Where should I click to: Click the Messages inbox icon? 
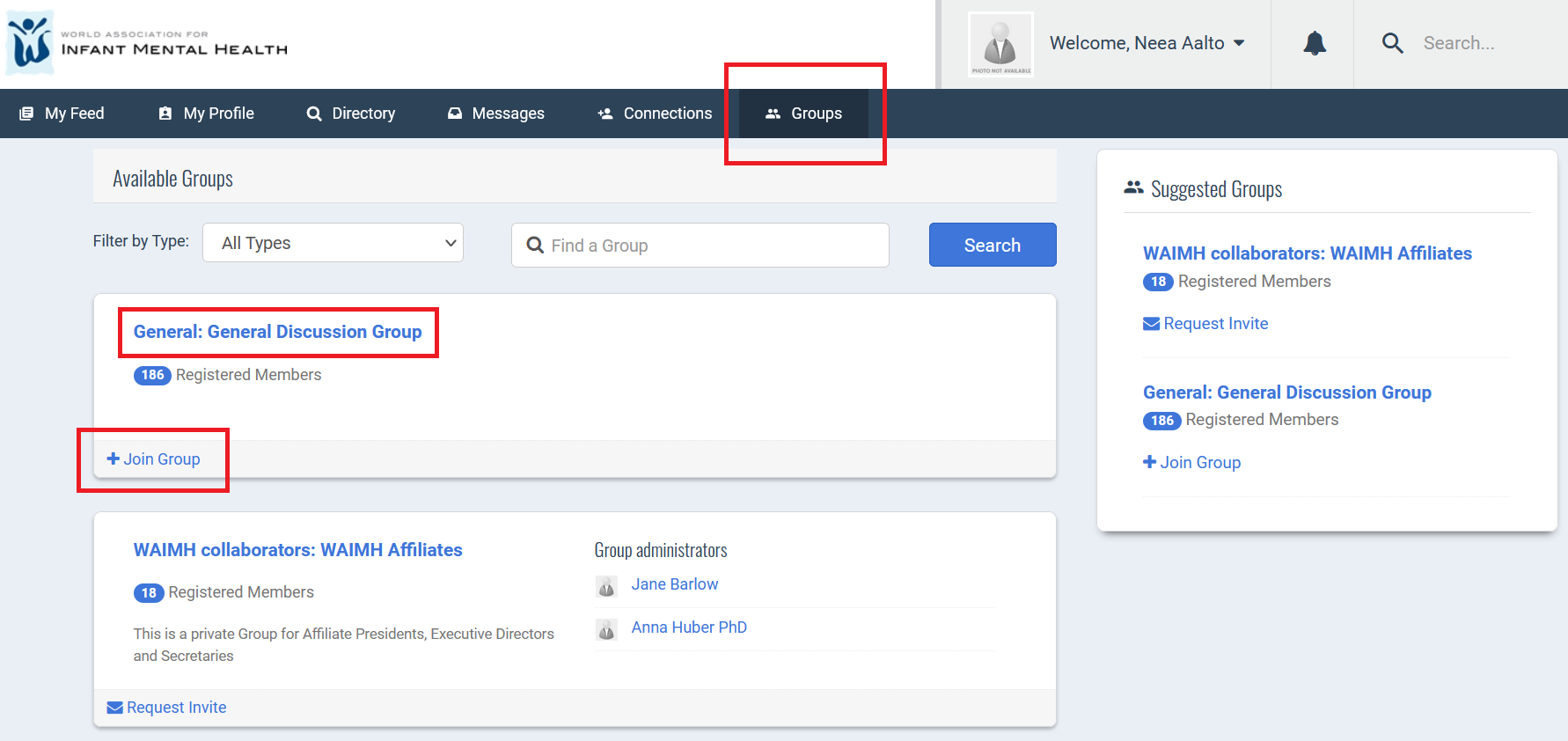coord(455,114)
